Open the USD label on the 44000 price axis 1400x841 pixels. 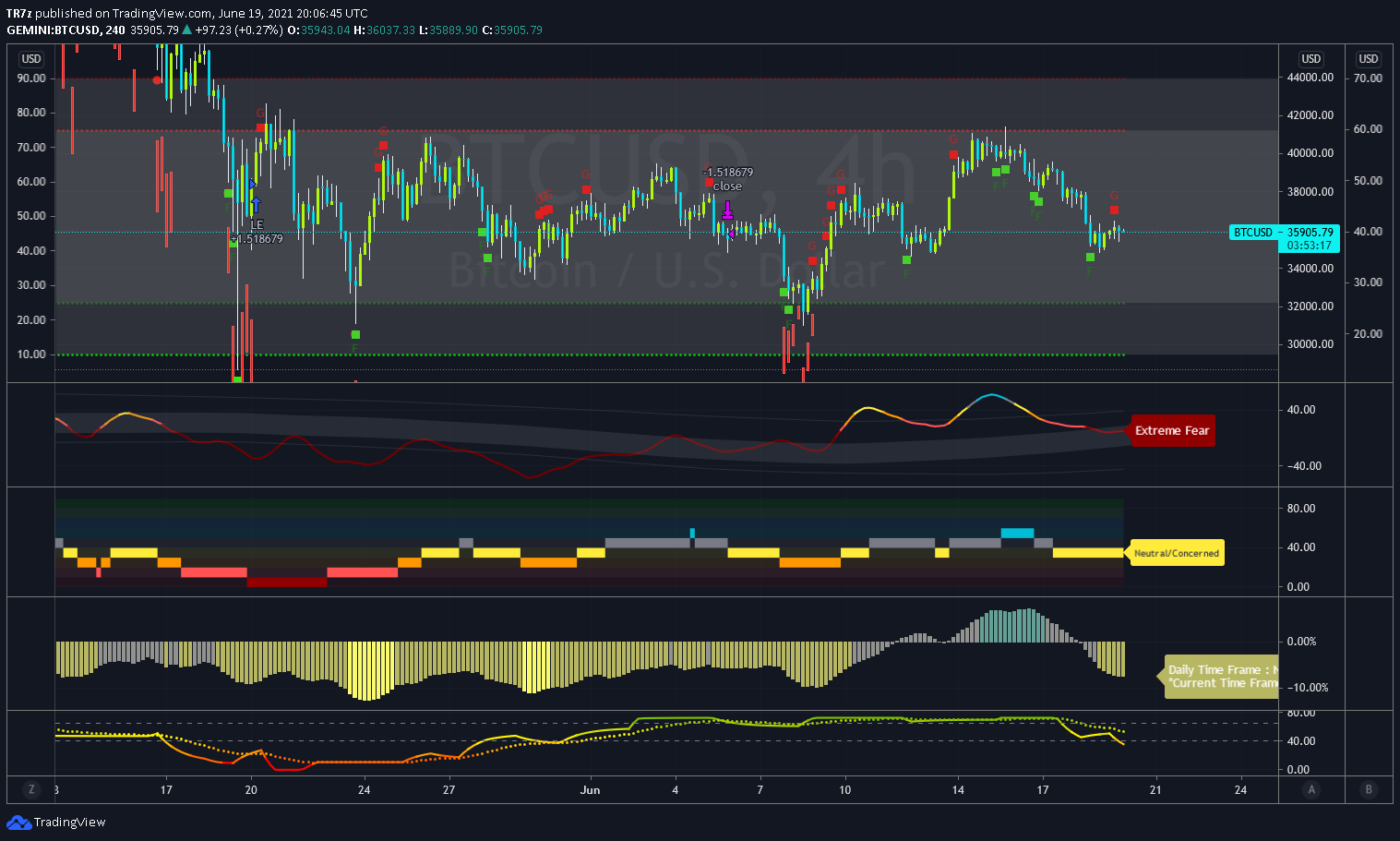1311,58
